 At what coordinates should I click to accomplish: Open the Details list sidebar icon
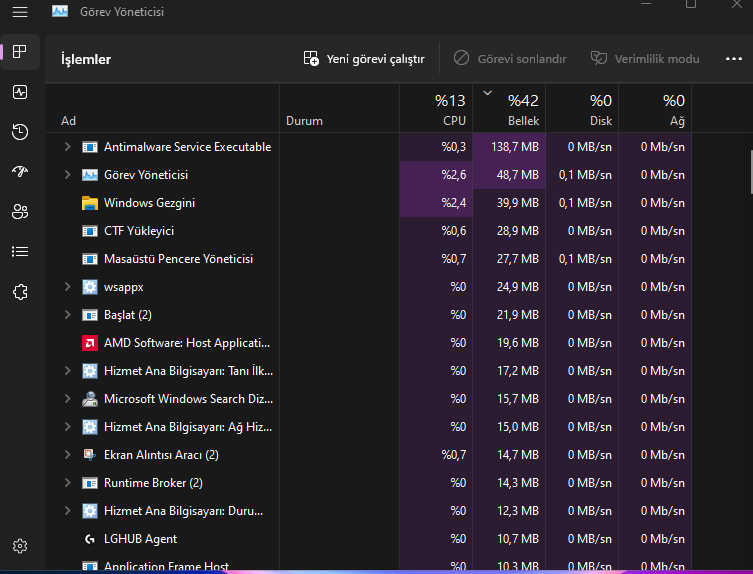click(20, 251)
